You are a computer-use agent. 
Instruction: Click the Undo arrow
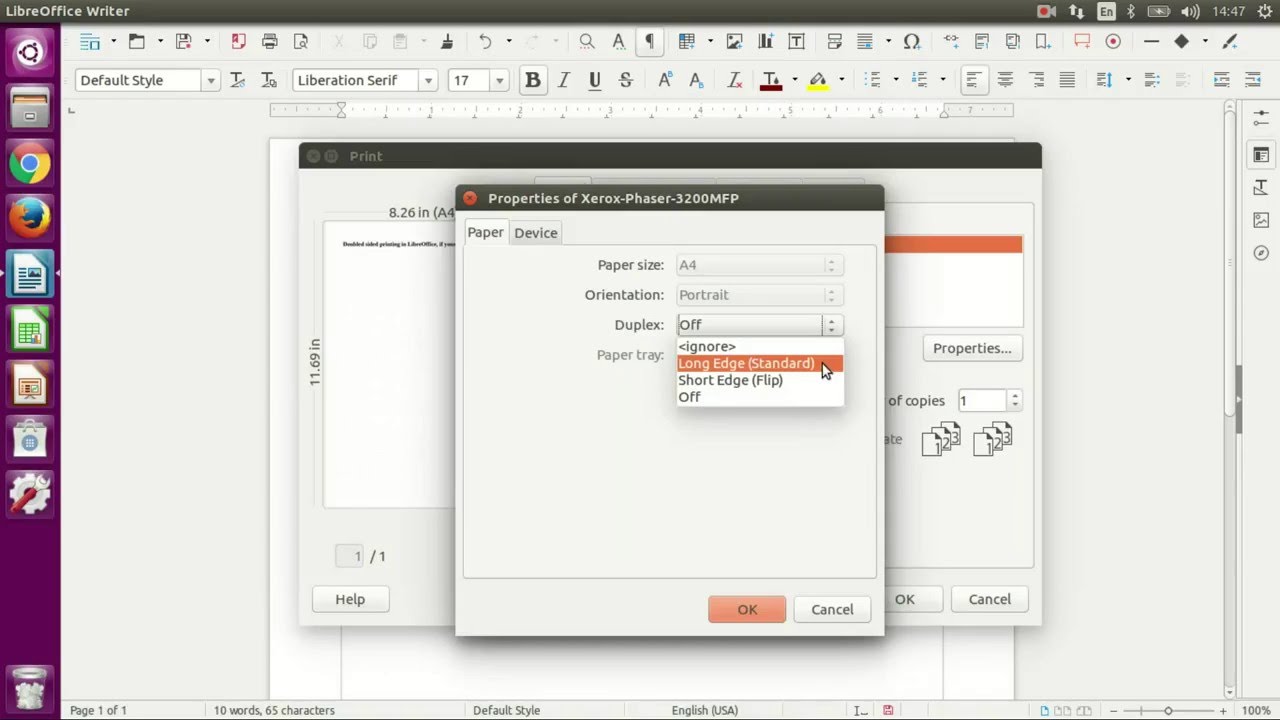485,41
